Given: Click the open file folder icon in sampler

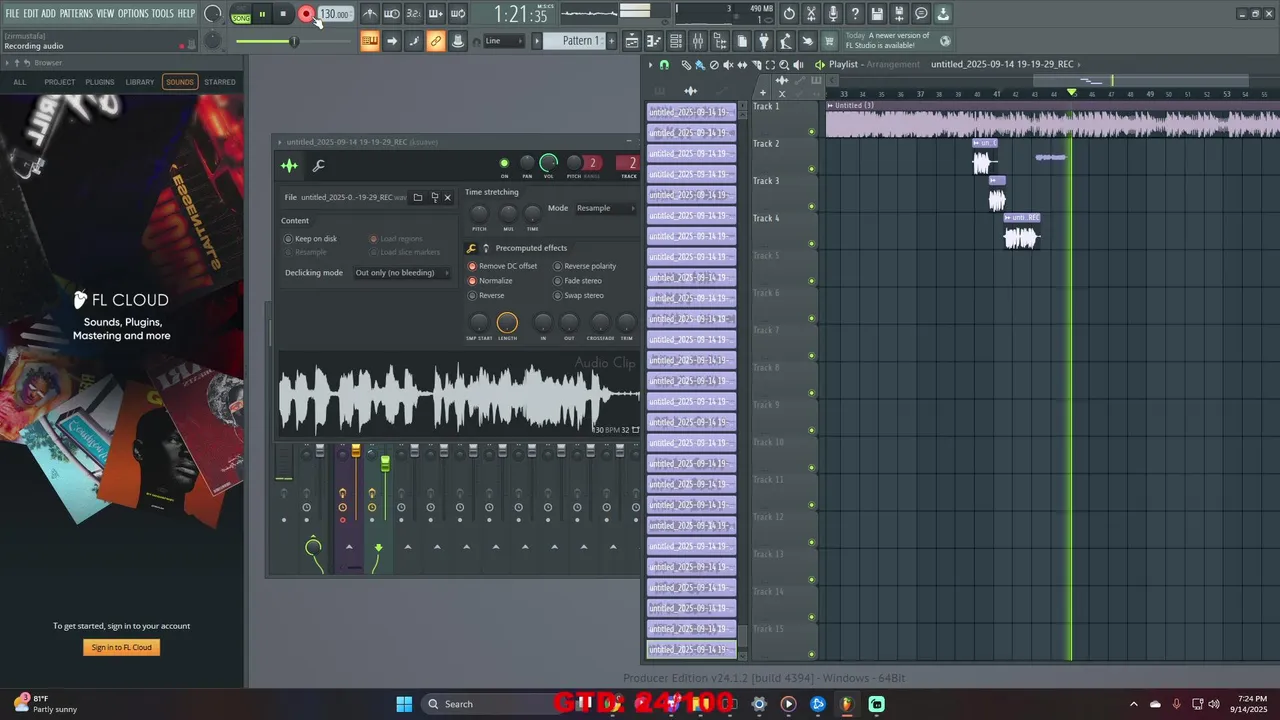Looking at the screenshot, I should [x=418, y=197].
